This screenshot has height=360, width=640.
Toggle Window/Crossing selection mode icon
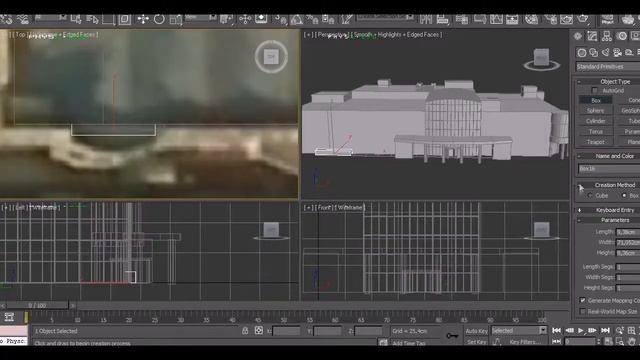(124, 19)
